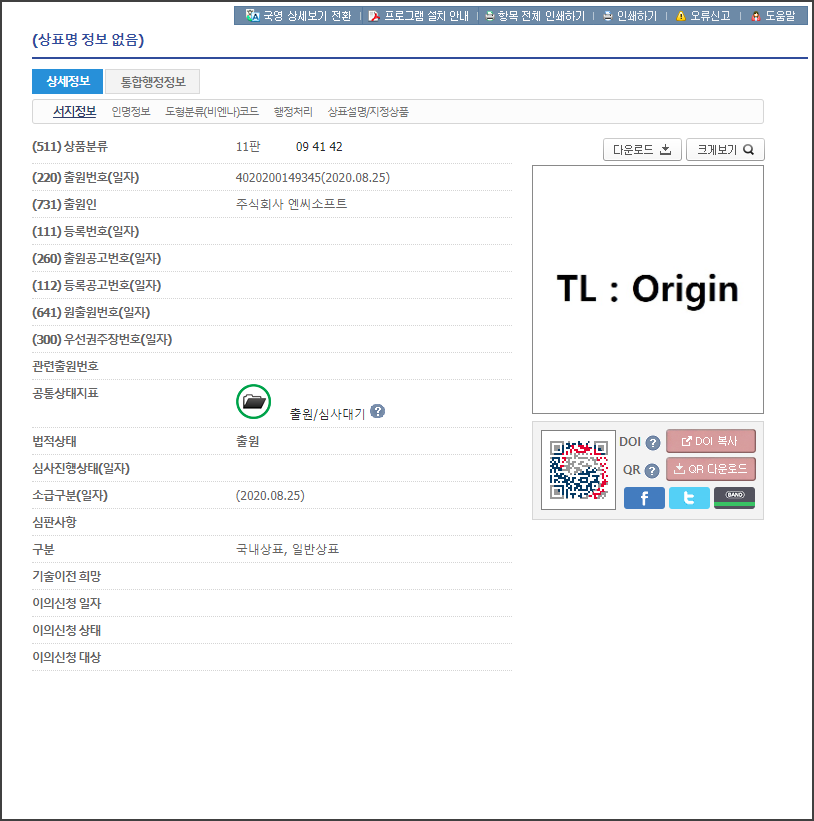Share this trademark on Twitter
Image resolution: width=814 pixels, height=821 pixels.
(689, 498)
